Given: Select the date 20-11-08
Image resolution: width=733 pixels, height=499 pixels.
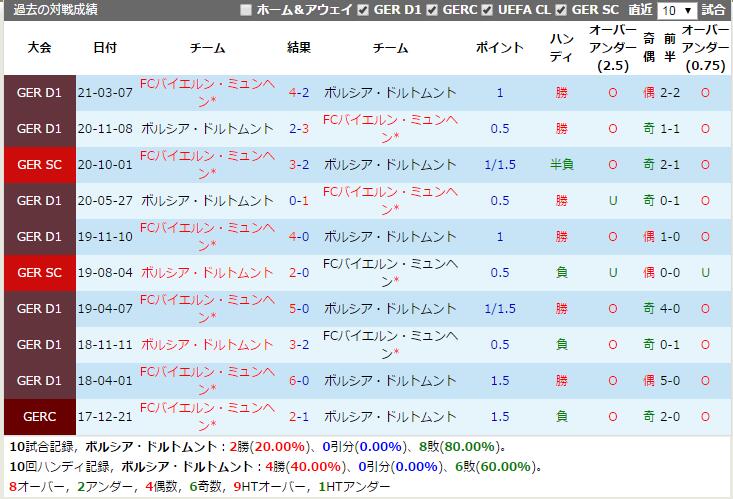Looking at the screenshot, I should [105, 129].
